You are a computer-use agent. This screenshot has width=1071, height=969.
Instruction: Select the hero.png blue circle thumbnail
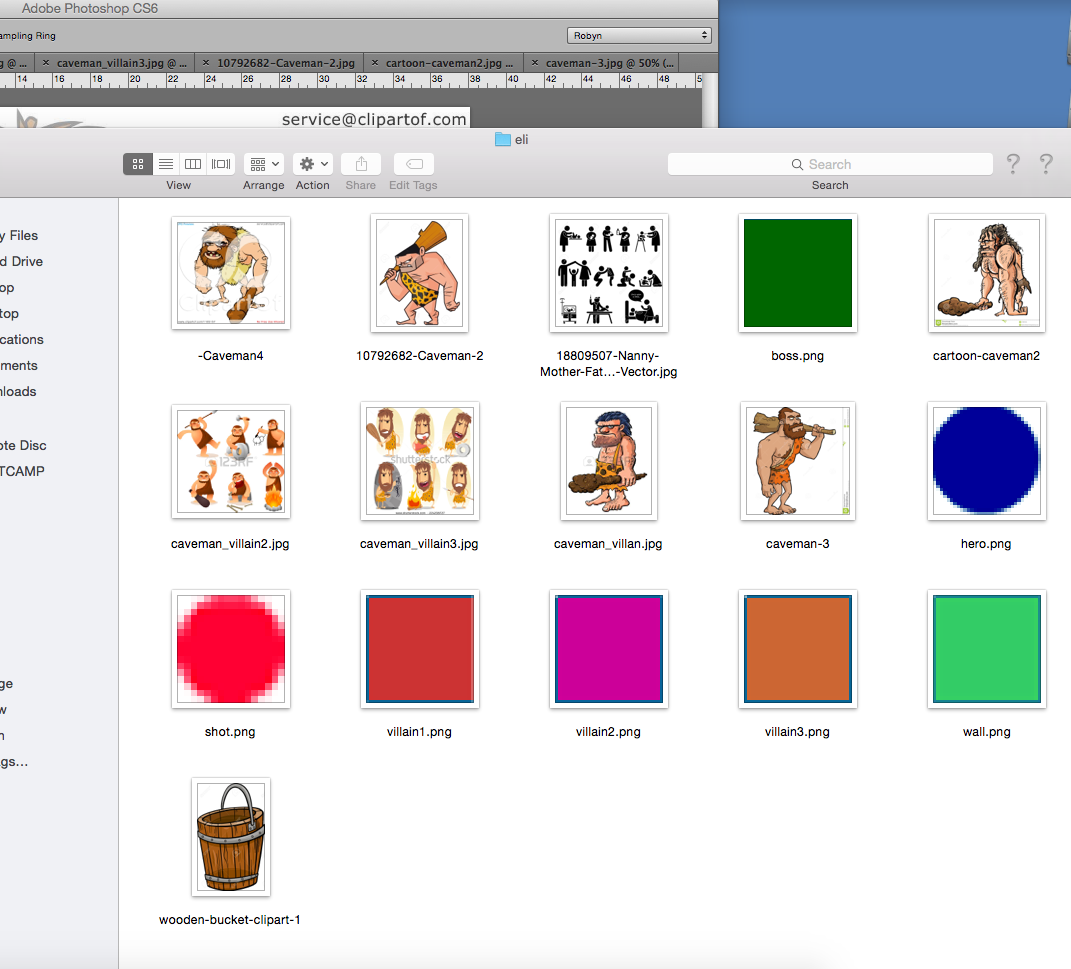986,461
